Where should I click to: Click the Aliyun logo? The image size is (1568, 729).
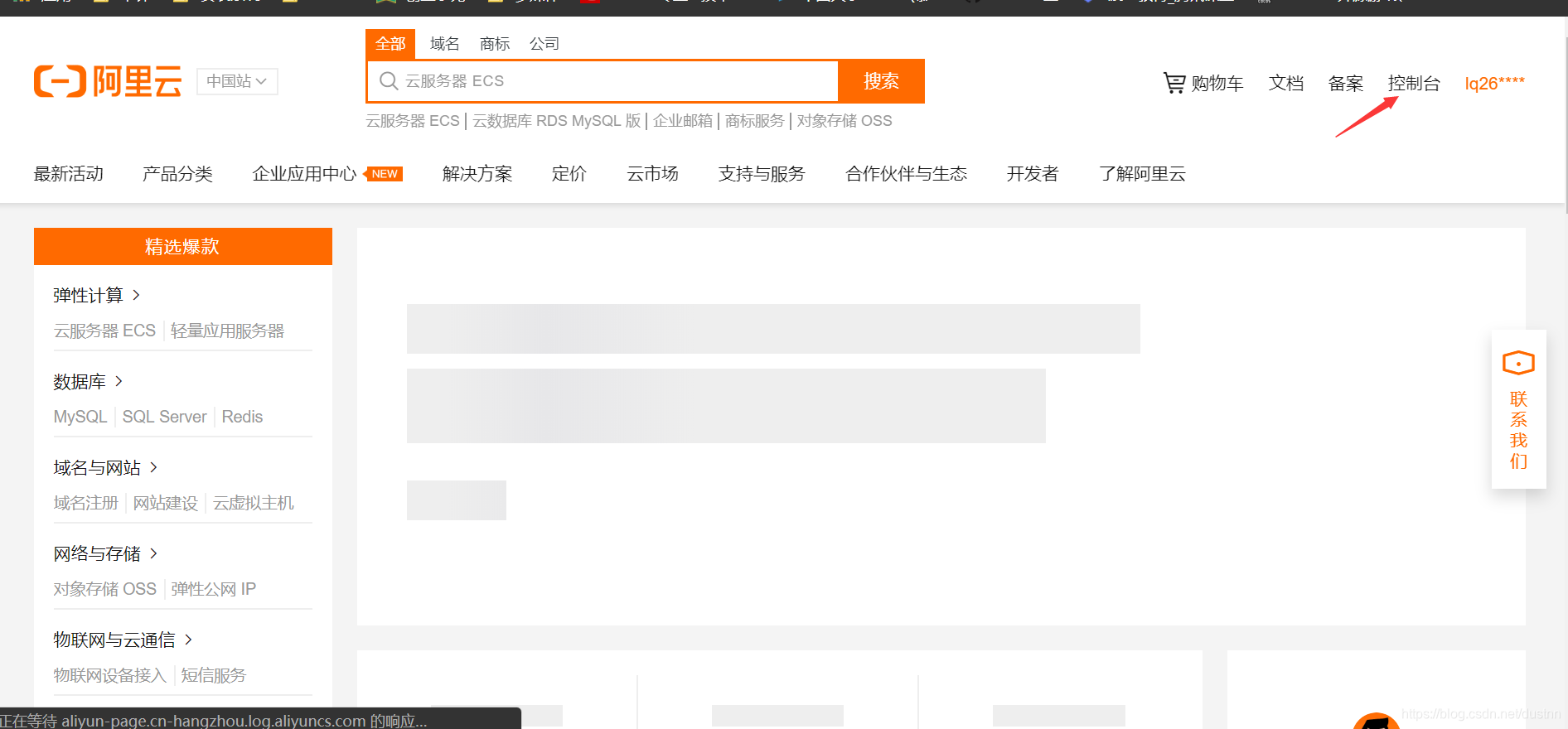point(108,81)
